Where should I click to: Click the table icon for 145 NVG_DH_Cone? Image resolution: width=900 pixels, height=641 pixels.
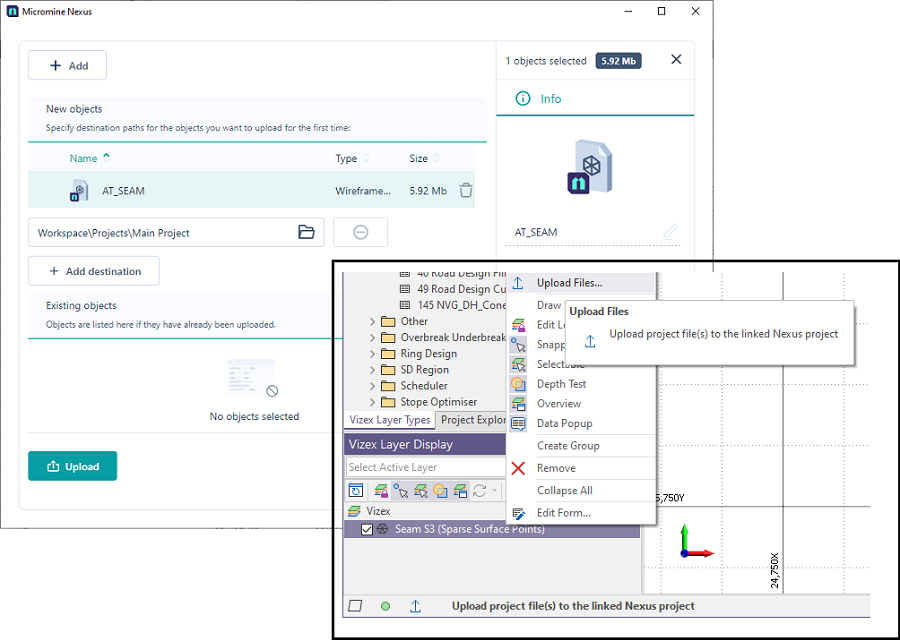pyautogui.click(x=405, y=305)
